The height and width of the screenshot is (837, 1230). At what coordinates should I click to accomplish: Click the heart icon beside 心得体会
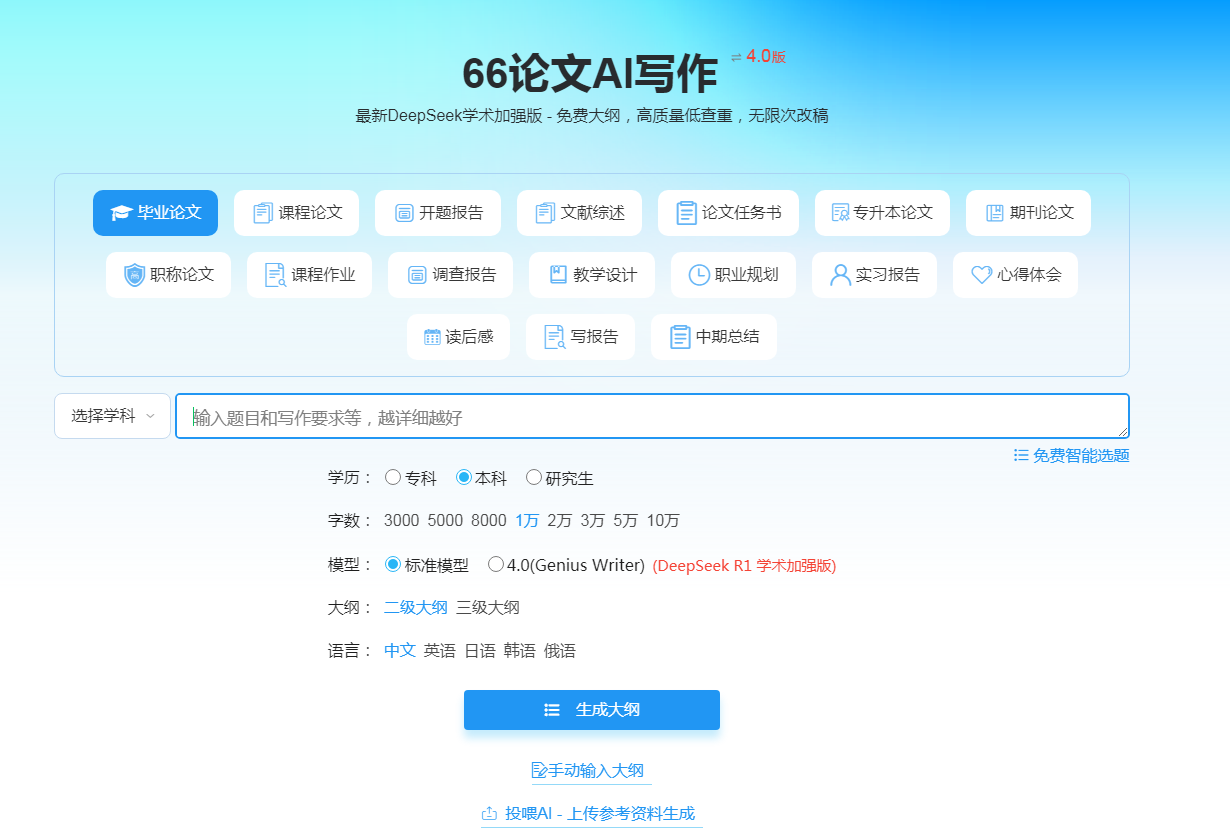tap(981, 275)
